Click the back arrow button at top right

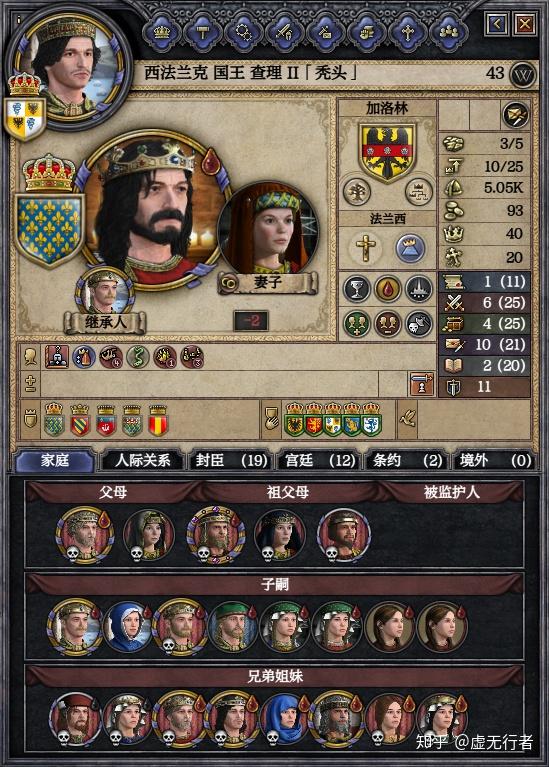(x=497, y=23)
